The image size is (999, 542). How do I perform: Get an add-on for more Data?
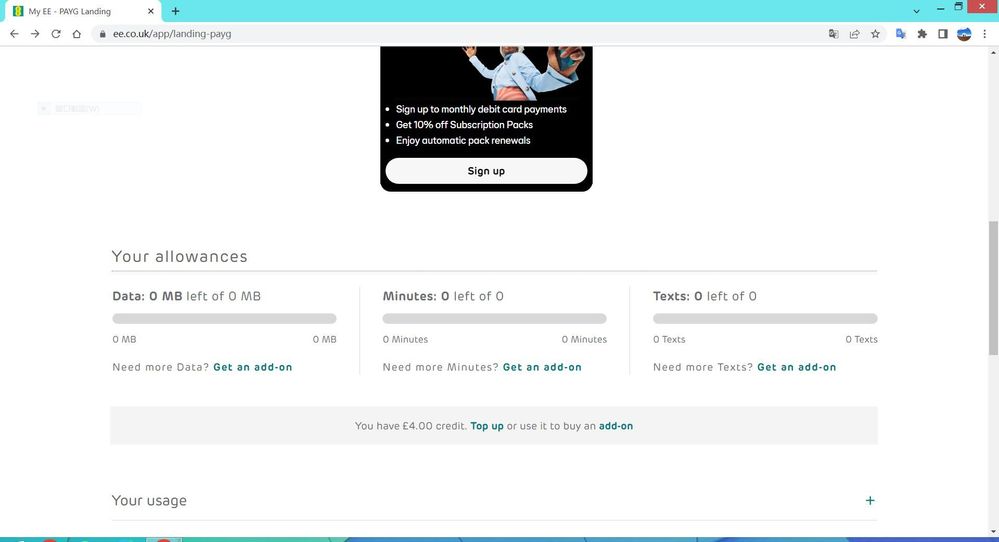(252, 367)
